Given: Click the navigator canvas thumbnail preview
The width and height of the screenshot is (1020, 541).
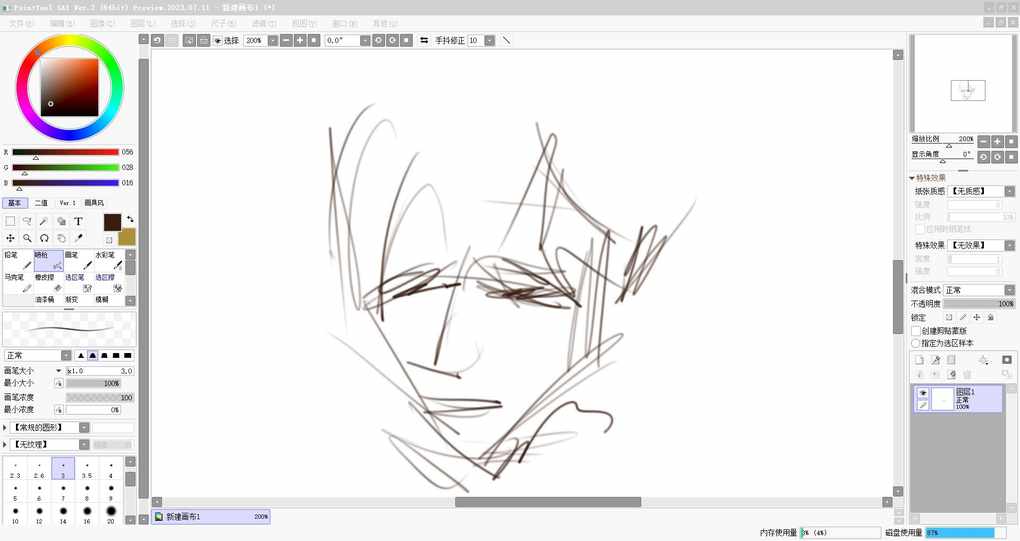Looking at the screenshot, I should point(966,90).
